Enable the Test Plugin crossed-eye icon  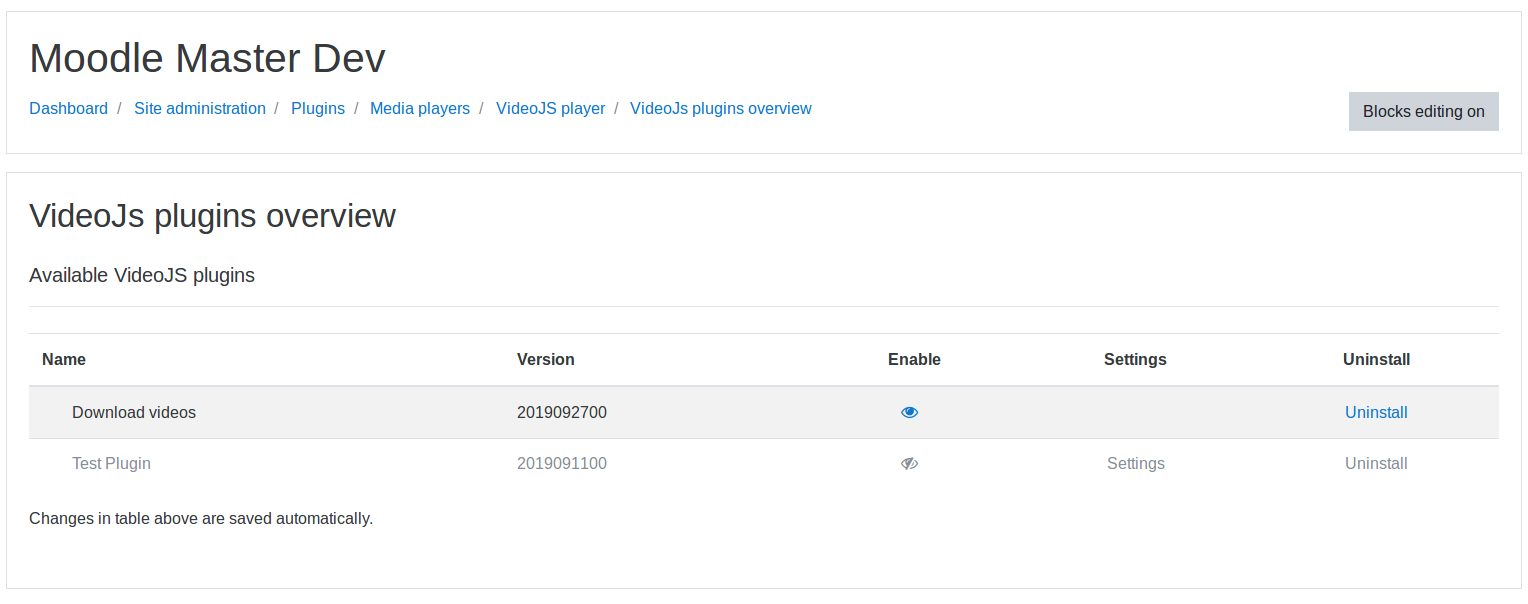tap(909, 463)
